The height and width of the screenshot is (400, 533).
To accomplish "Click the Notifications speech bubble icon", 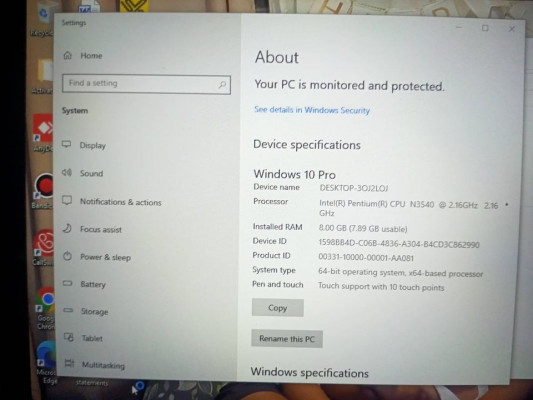I will point(67,201).
